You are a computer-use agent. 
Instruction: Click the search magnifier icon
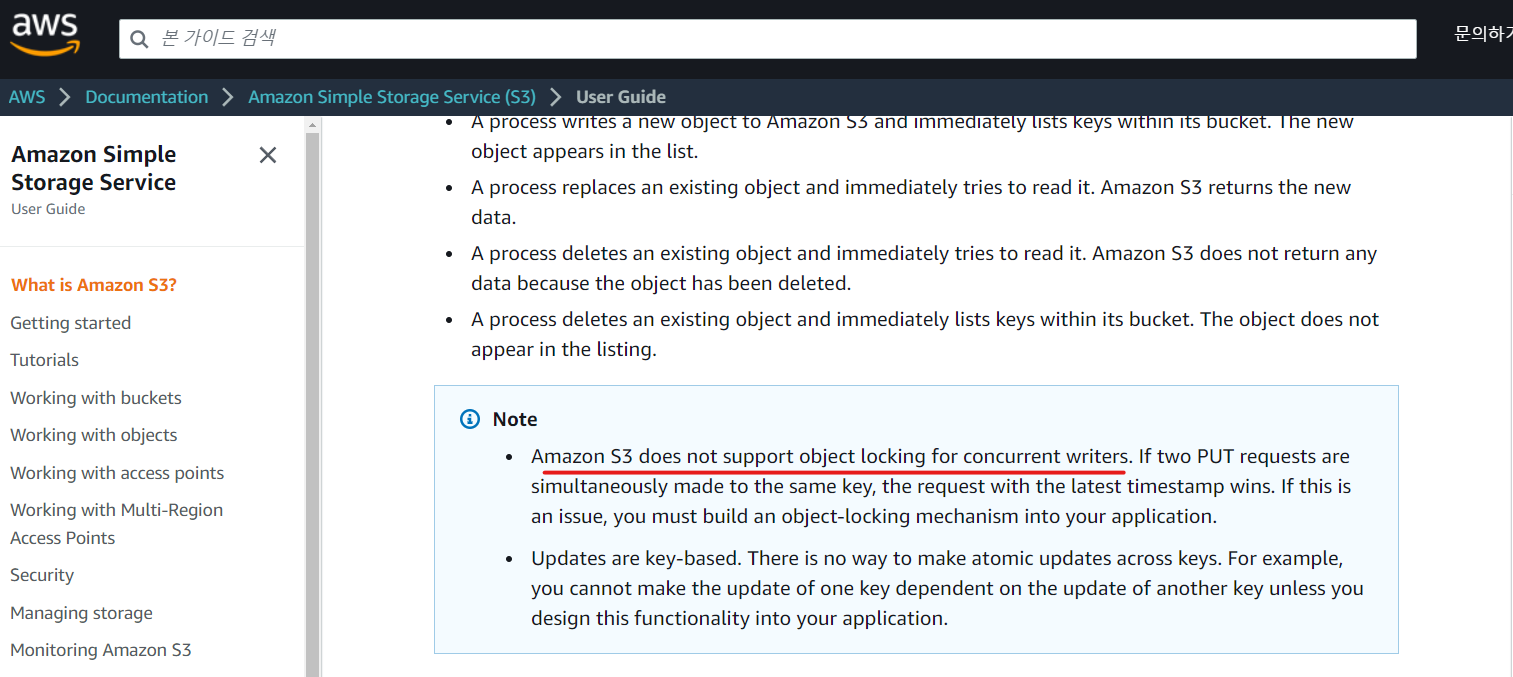coord(139,39)
